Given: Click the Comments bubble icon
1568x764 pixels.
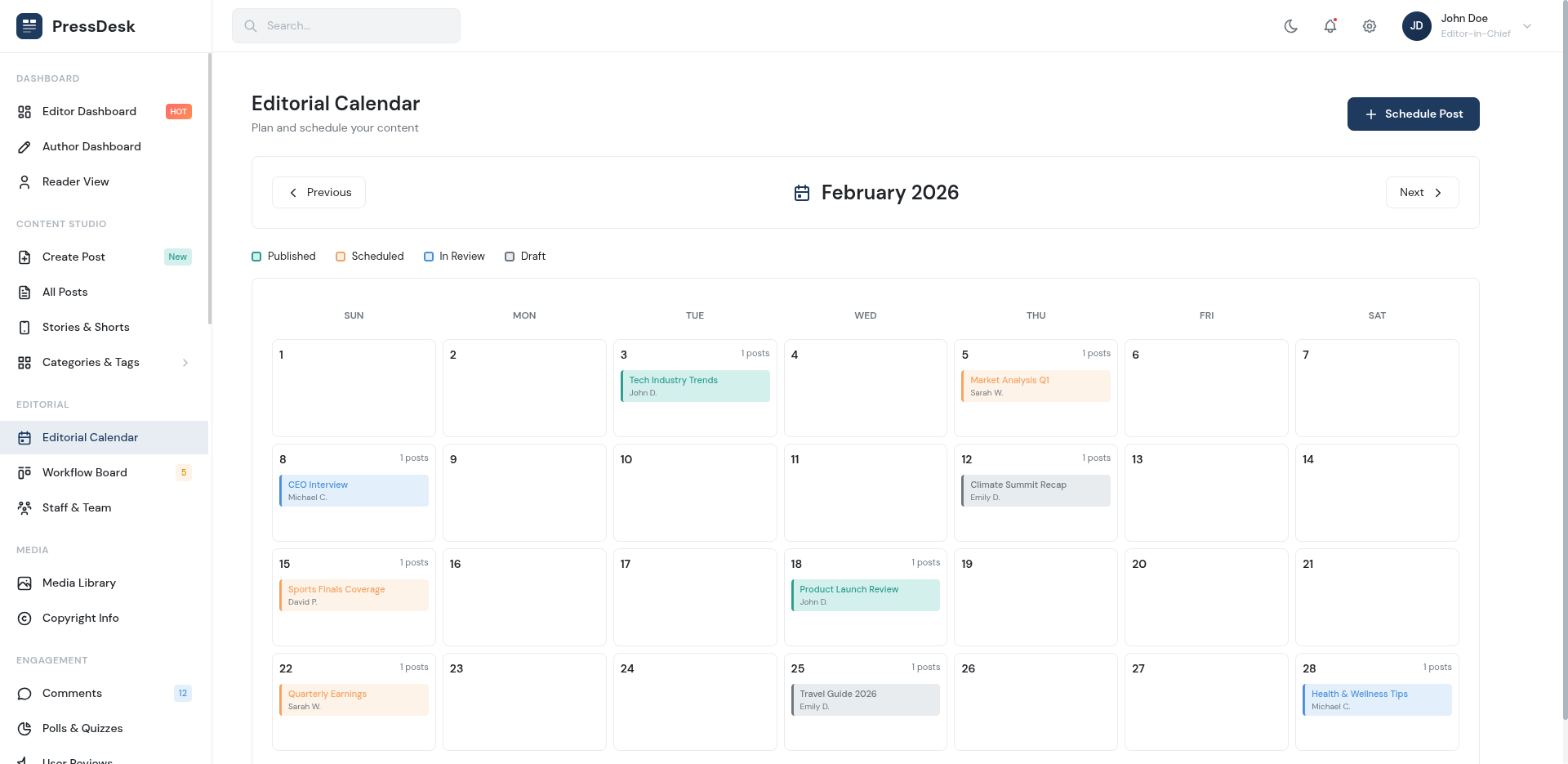Looking at the screenshot, I should tap(24, 693).
